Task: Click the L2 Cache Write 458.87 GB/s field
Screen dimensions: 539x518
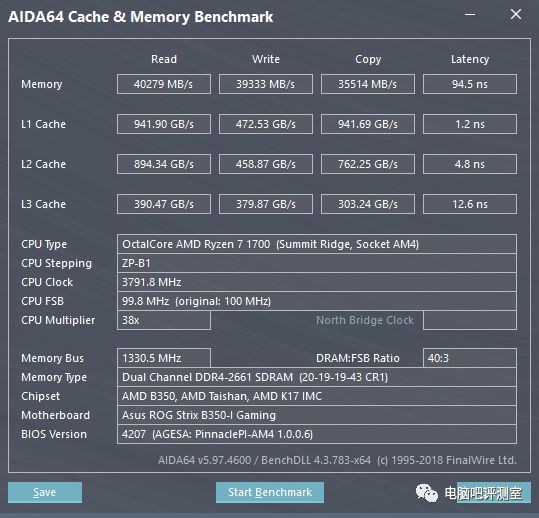Action: click(x=266, y=164)
